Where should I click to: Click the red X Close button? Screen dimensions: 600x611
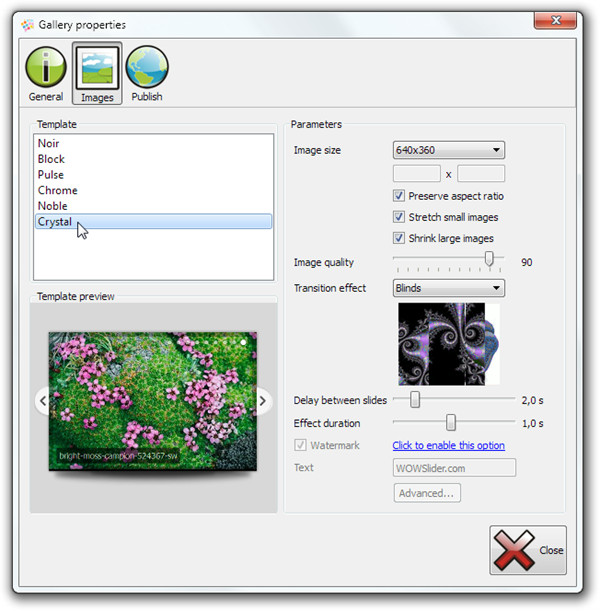tap(528, 550)
